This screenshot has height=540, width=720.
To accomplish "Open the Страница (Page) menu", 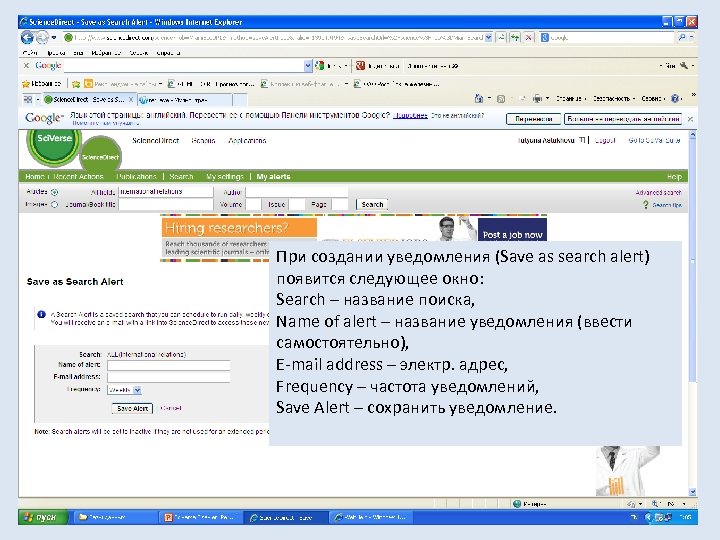I will [x=571, y=98].
